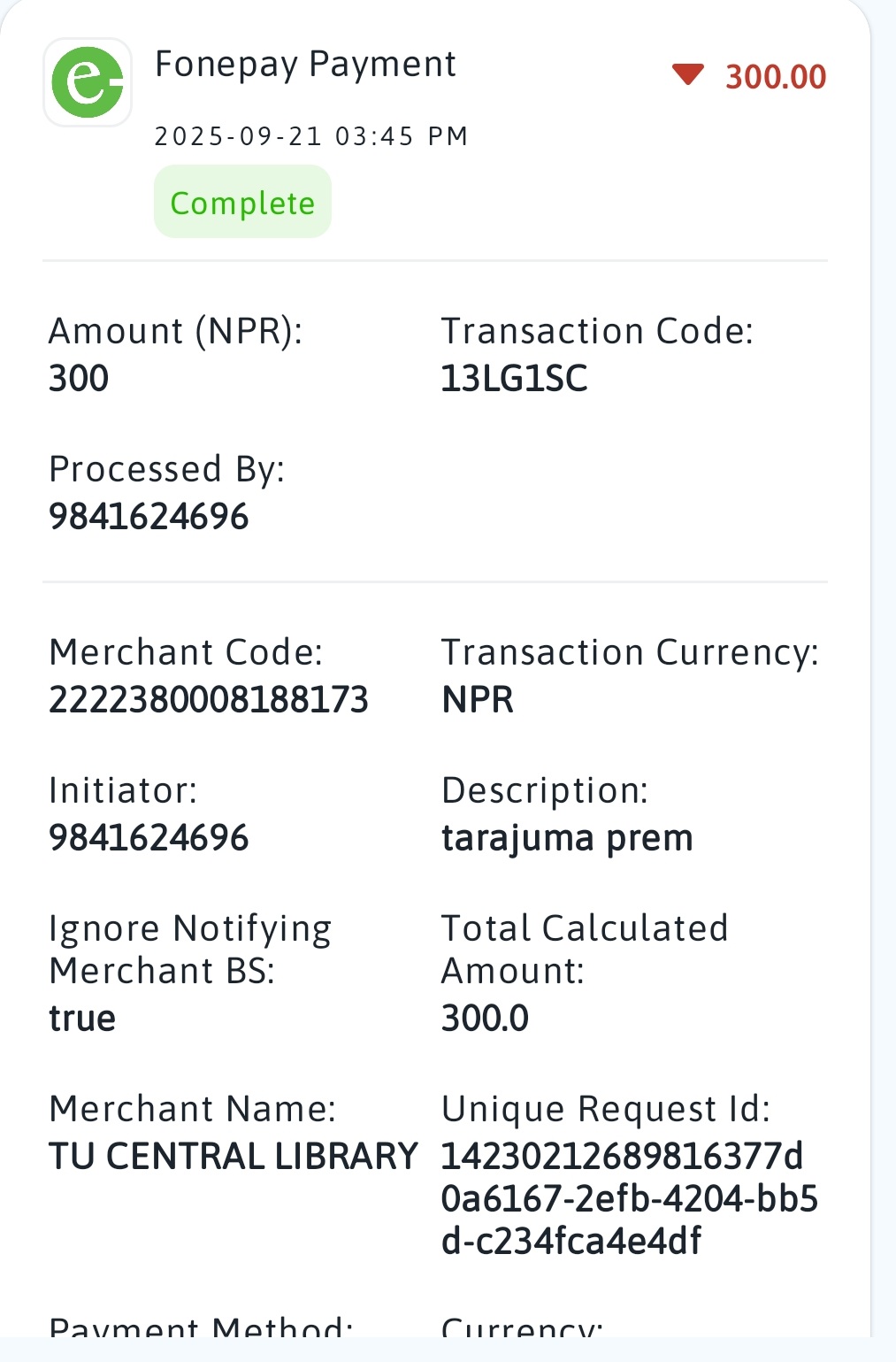Image resolution: width=896 pixels, height=1362 pixels.
Task: Click the description text tarajuma prem
Action: click(567, 838)
